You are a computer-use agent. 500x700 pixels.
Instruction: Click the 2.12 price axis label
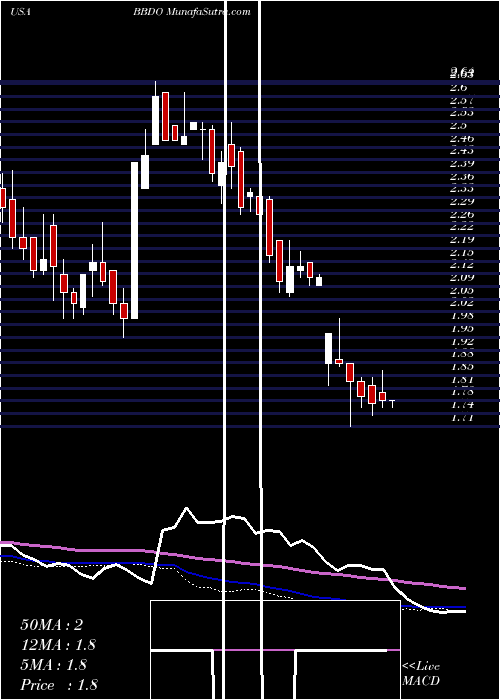coord(462,266)
